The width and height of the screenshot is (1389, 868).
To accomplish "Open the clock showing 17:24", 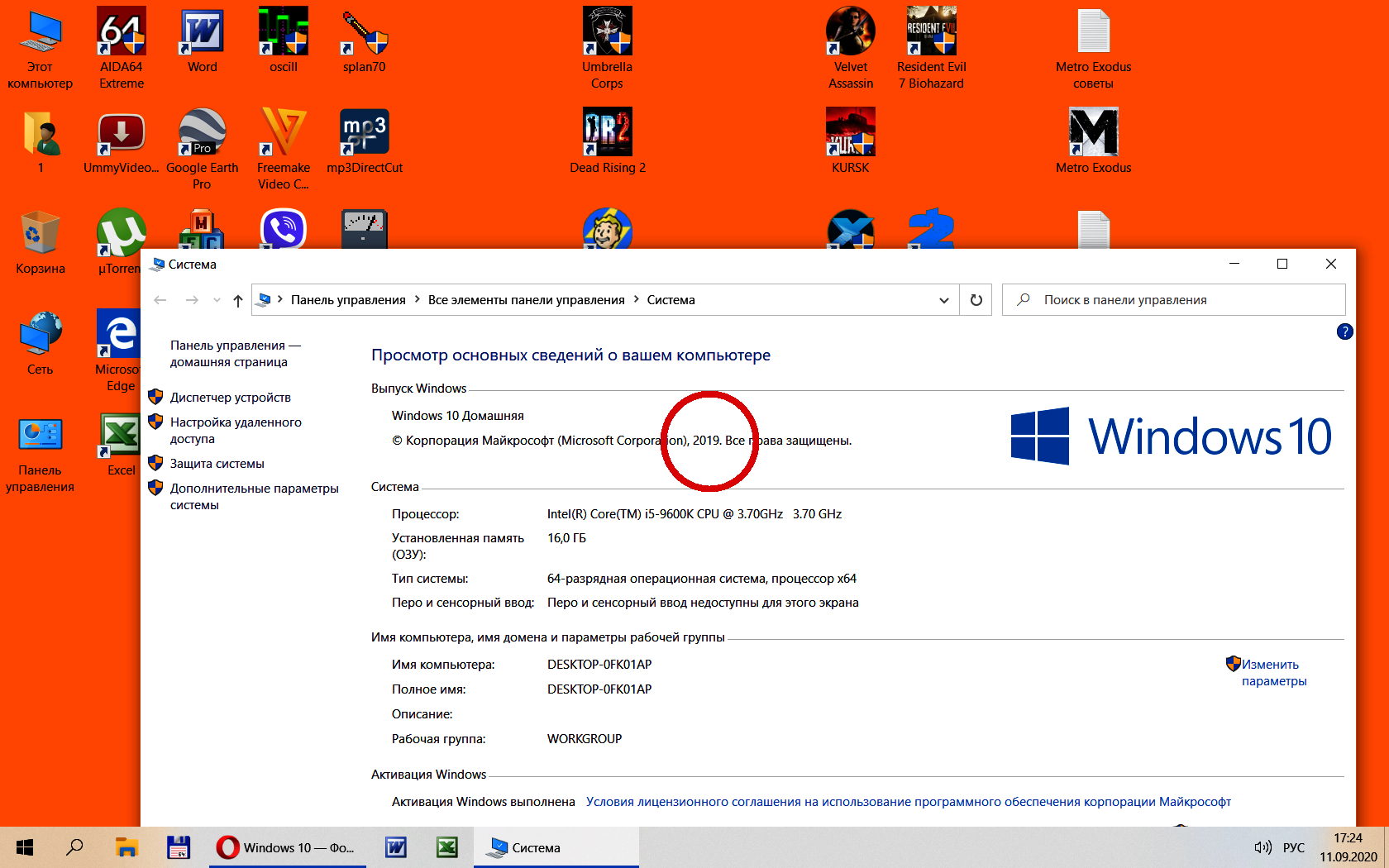I will pos(1348,847).
